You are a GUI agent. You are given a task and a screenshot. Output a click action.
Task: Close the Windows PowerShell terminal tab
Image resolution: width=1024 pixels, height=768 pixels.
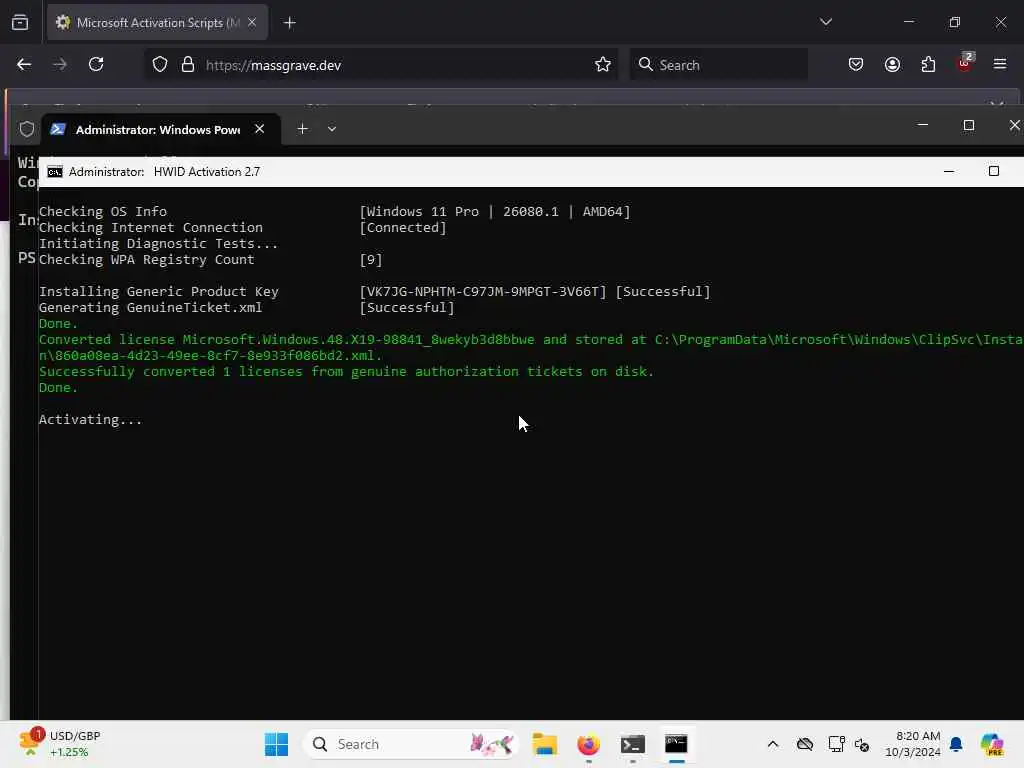(x=259, y=129)
